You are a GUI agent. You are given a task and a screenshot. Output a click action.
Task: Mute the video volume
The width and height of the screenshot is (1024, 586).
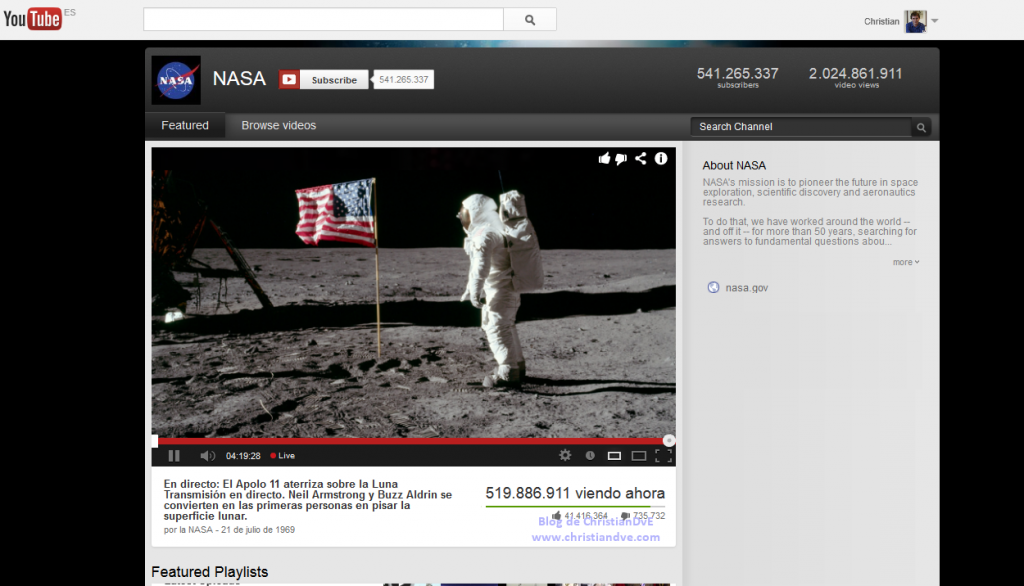[207, 456]
